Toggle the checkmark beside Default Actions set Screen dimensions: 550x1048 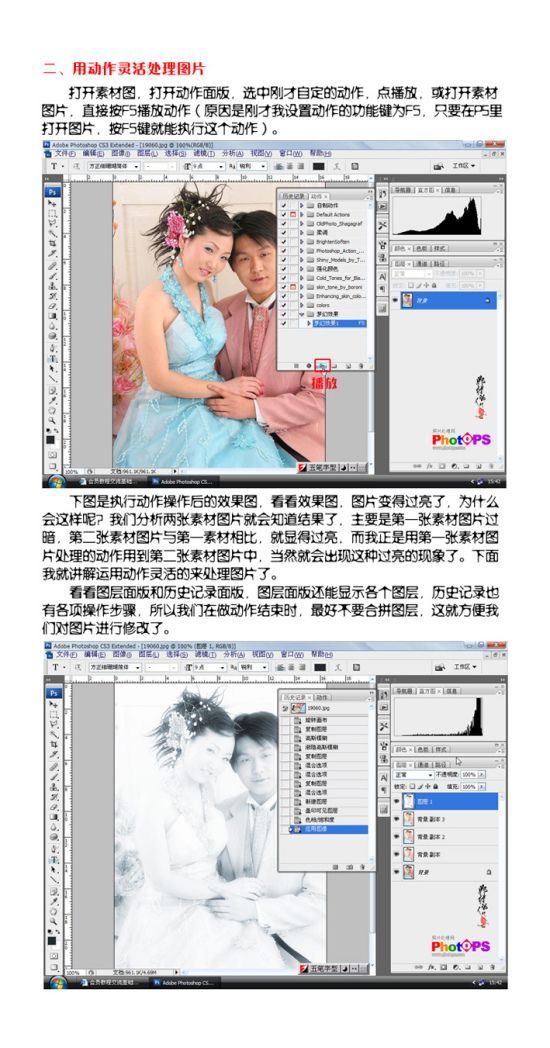[284, 214]
